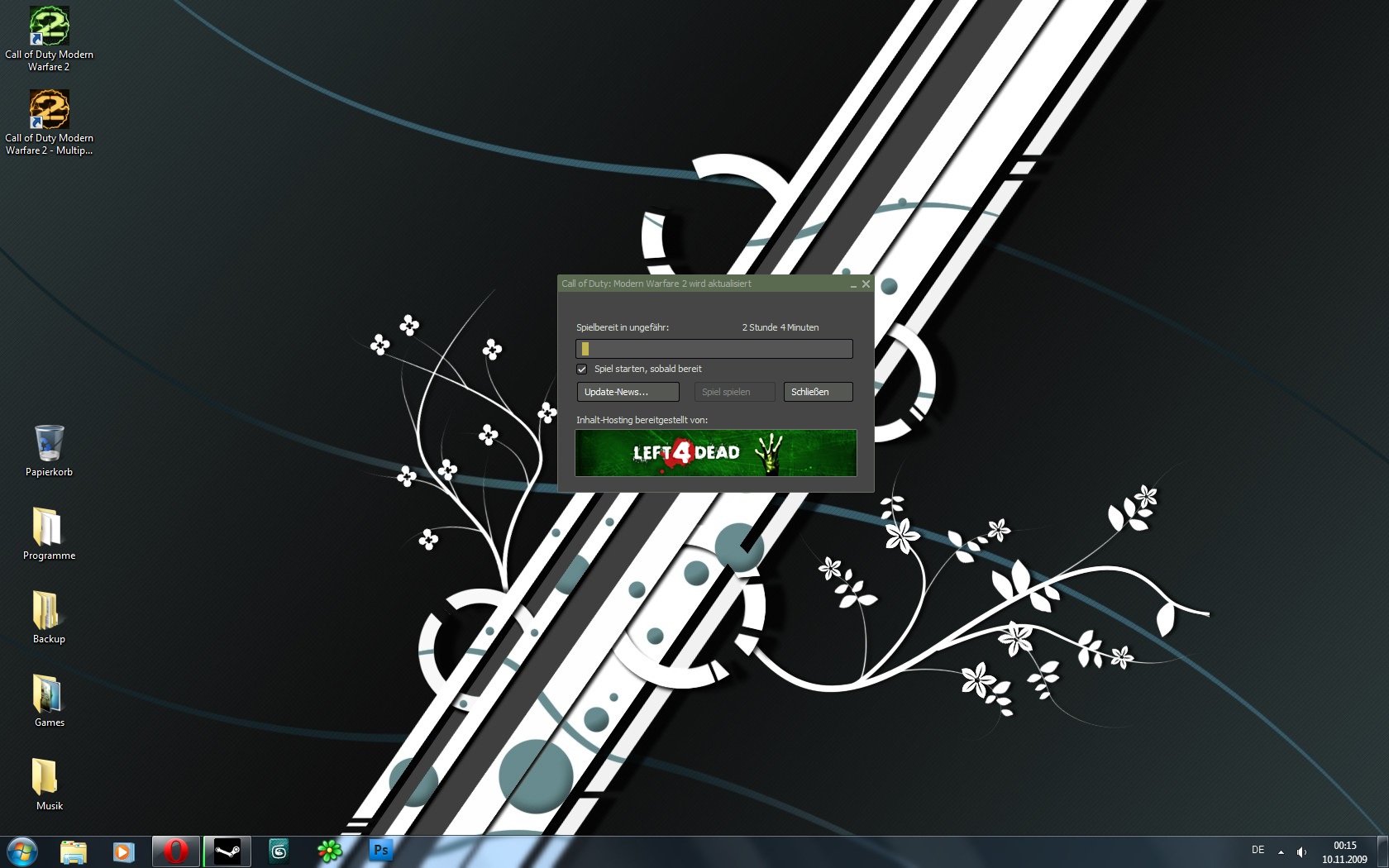
Task: Click the volume speaker tray icon
Action: (1301, 852)
